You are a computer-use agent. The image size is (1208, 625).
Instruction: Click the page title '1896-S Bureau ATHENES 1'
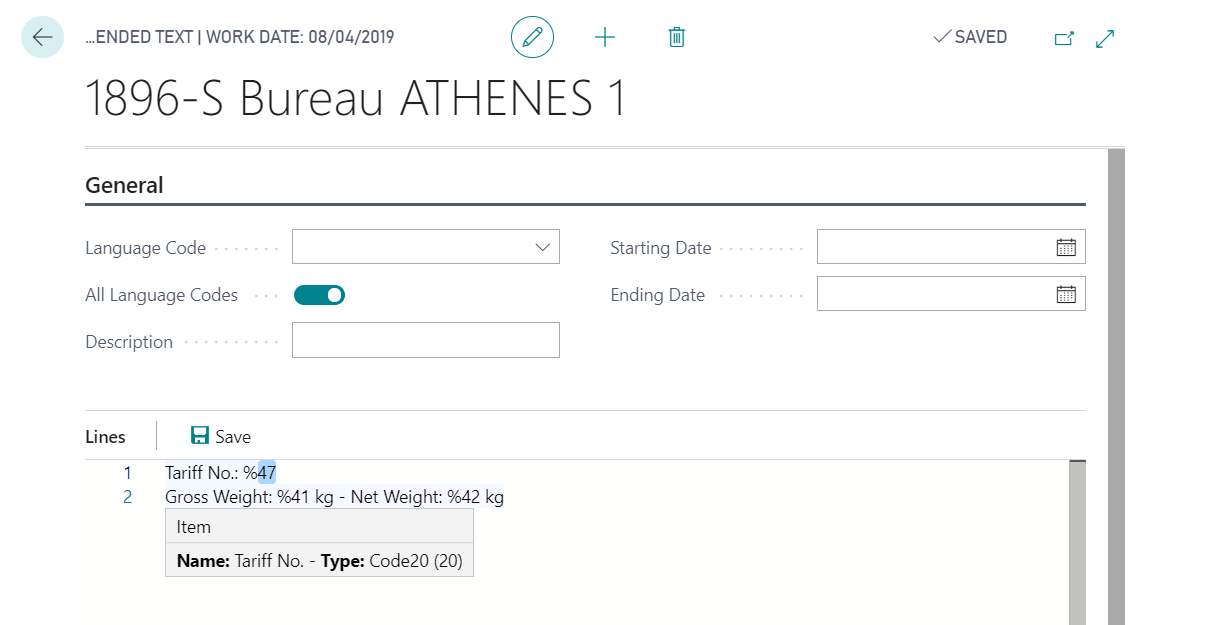tap(356, 100)
